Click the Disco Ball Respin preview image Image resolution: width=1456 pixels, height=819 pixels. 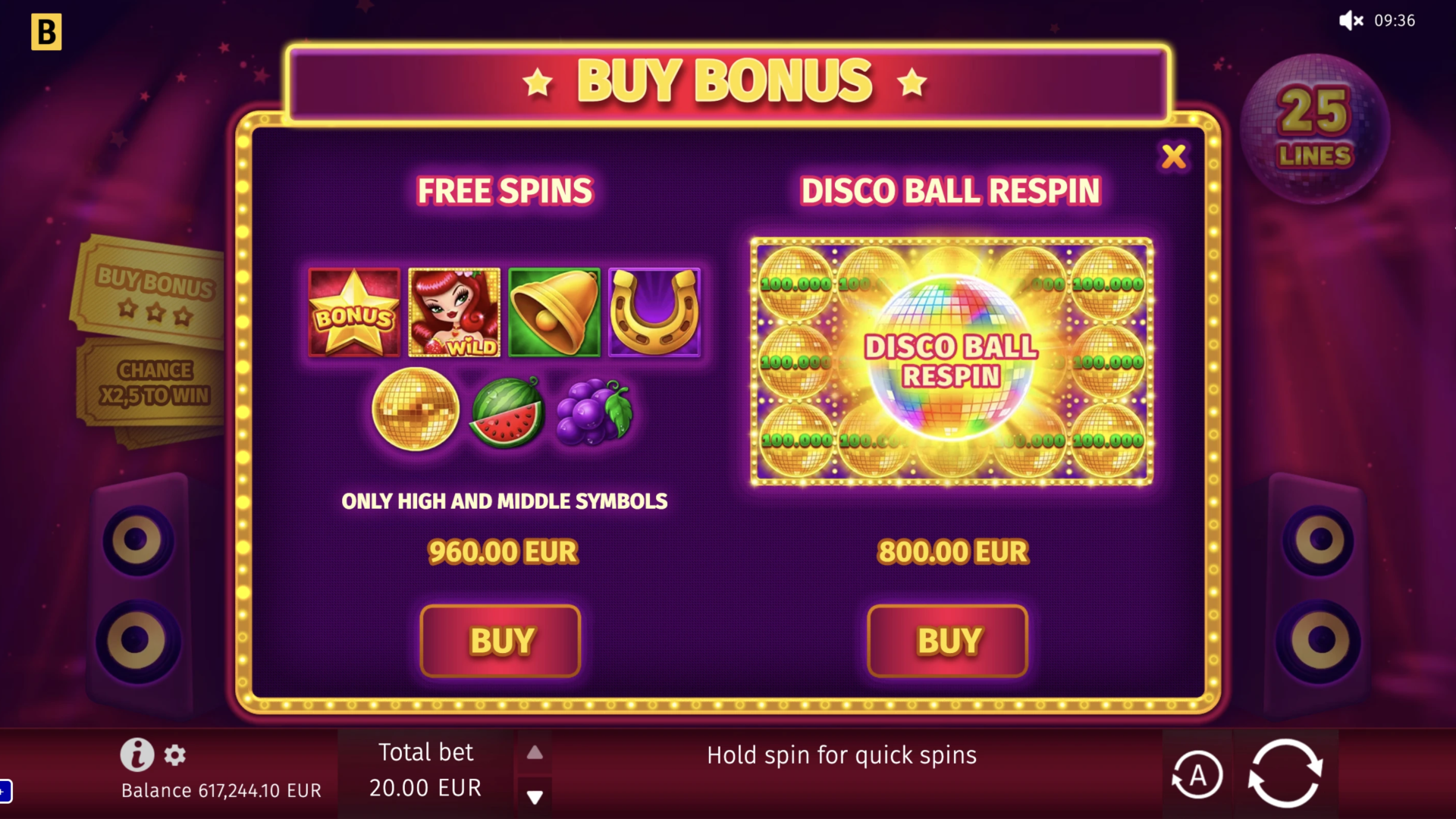tap(952, 362)
